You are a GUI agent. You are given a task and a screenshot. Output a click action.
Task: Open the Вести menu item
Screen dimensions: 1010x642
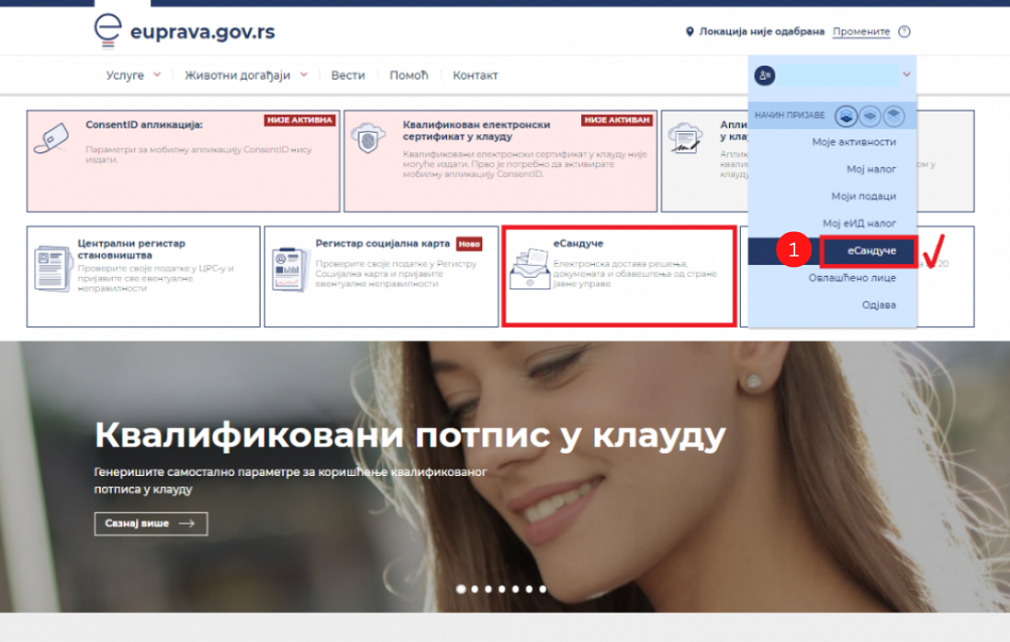(x=348, y=75)
